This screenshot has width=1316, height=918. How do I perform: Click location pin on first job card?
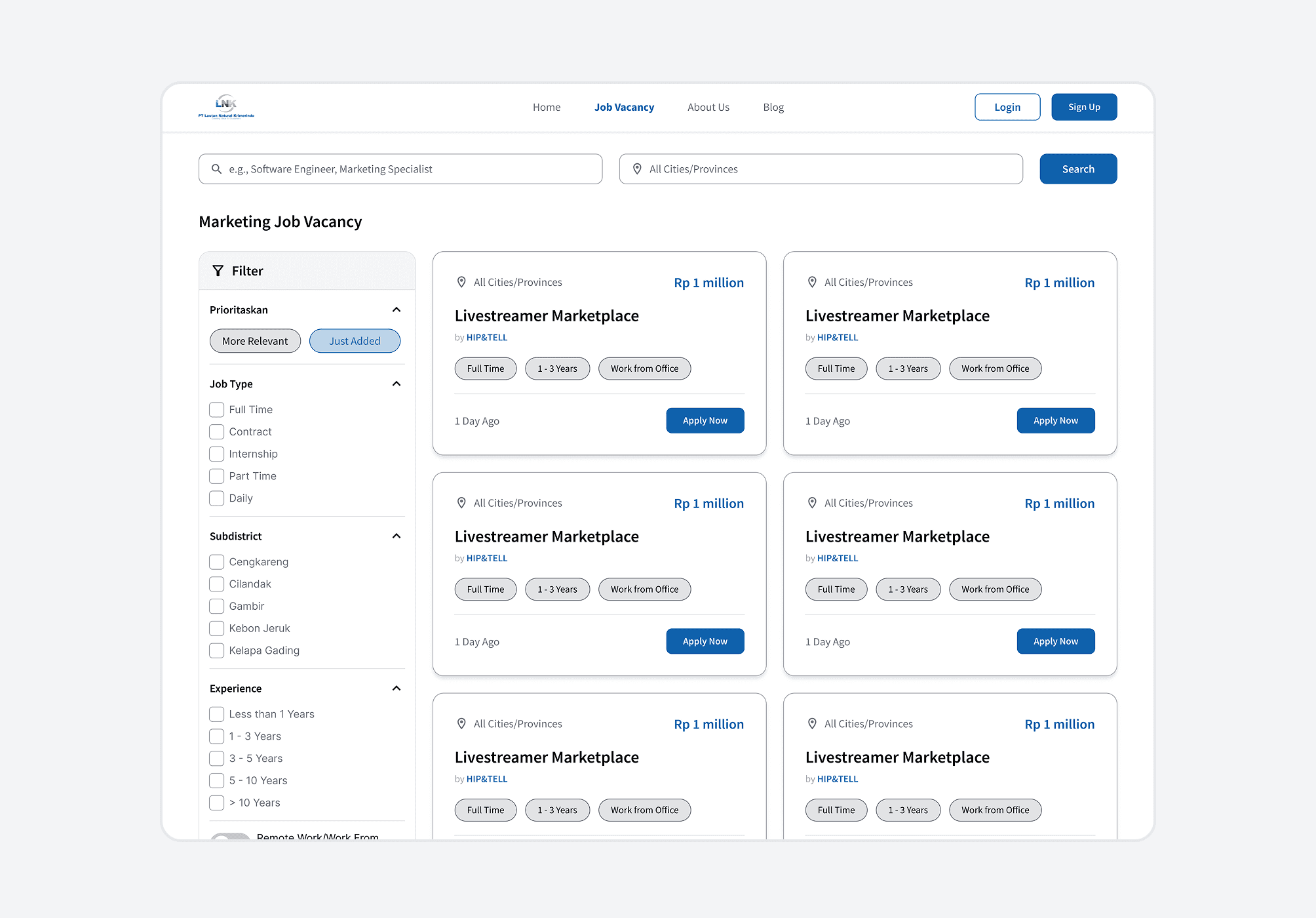click(x=461, y=282)
